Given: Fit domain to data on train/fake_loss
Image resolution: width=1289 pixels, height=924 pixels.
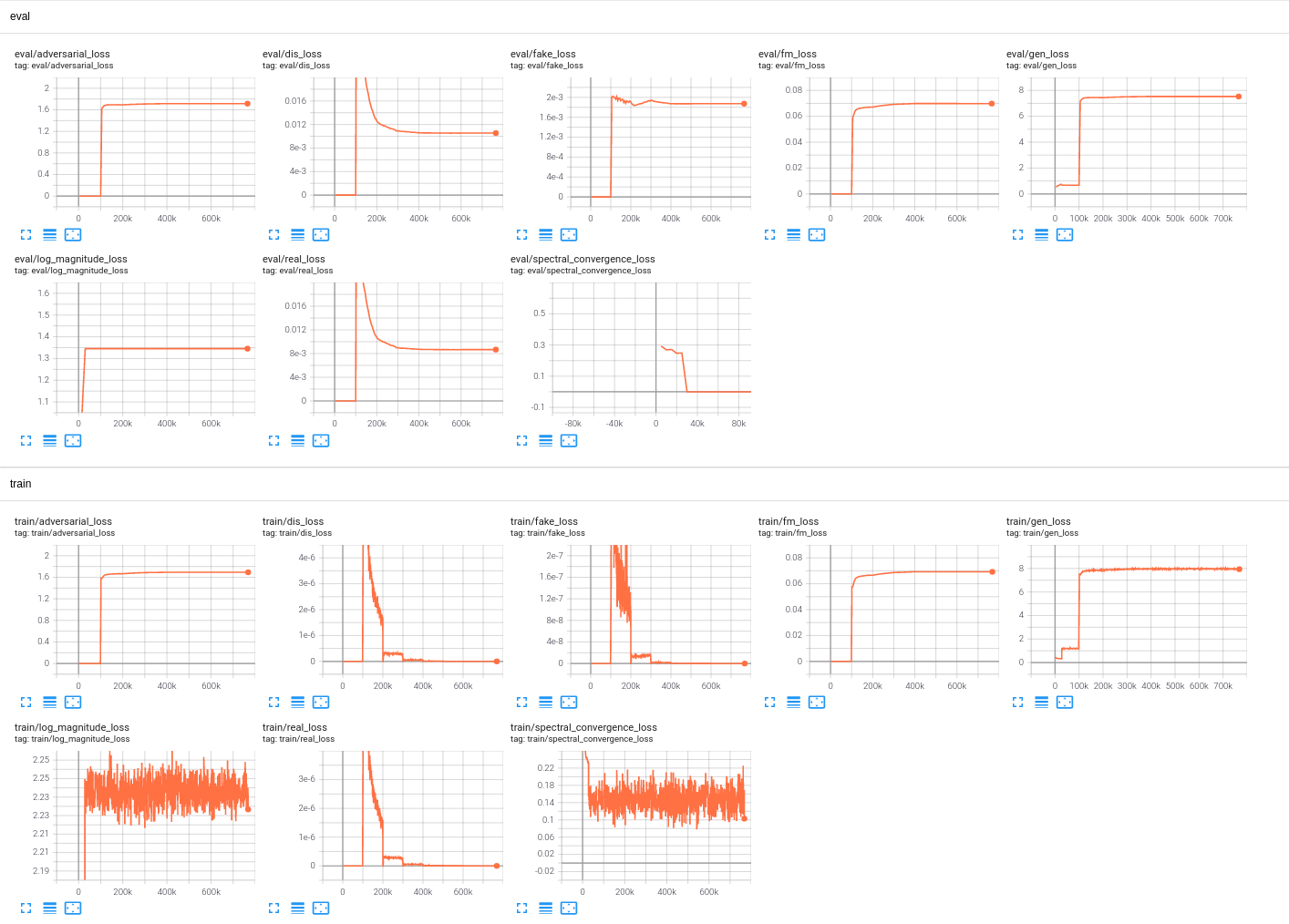Looking at the screenshot, I should pyautogui.click(x=569, y=703).
